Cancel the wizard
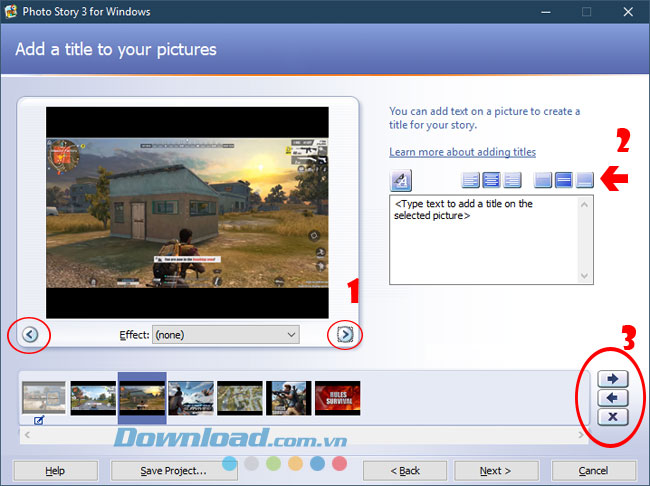The image size is (650, 486). pyautogui.click(x=593, y=471)
